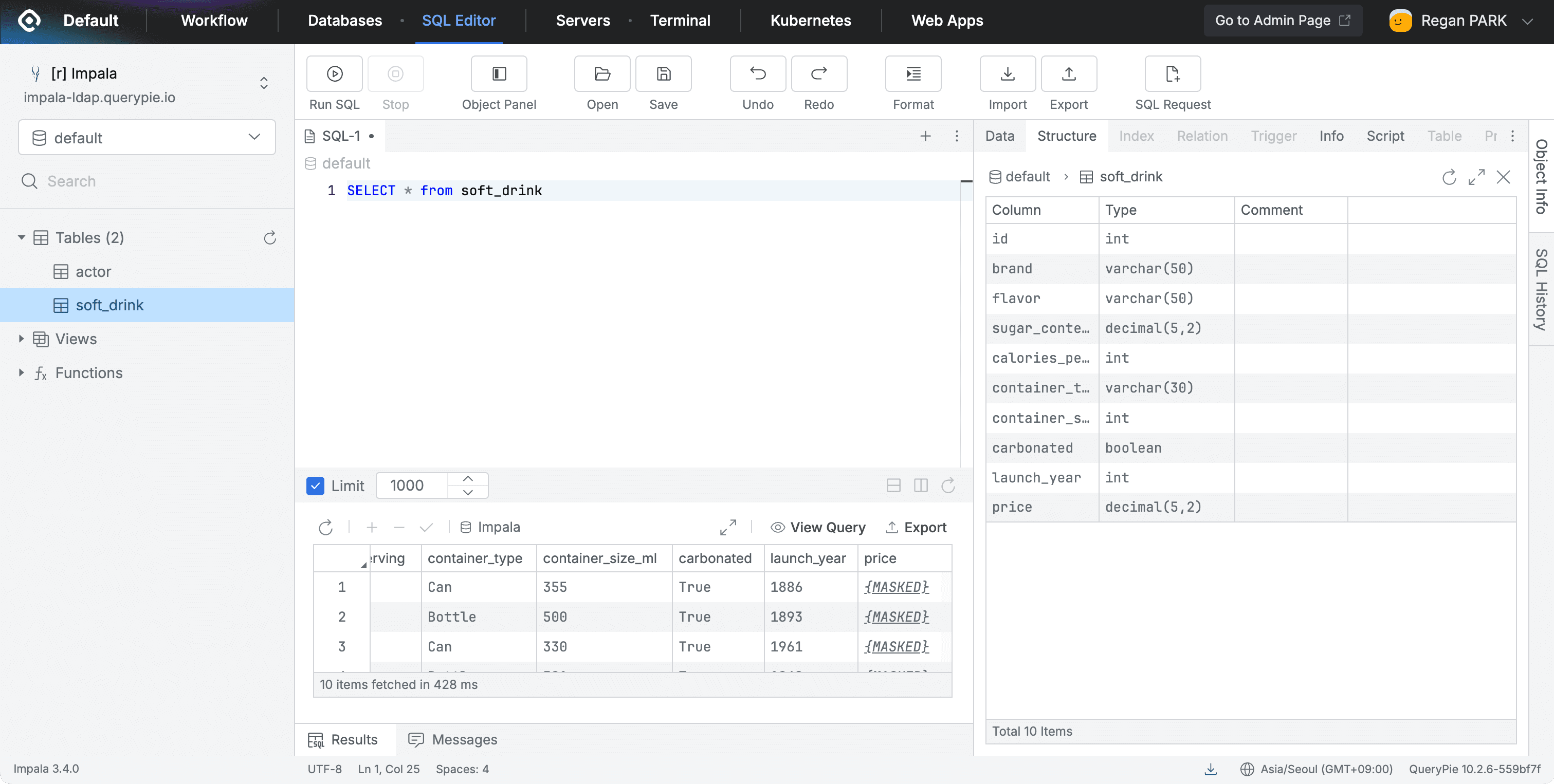1554x784 pixels.
Task: Expand the Functions tree node
Action: coord(22,372)
